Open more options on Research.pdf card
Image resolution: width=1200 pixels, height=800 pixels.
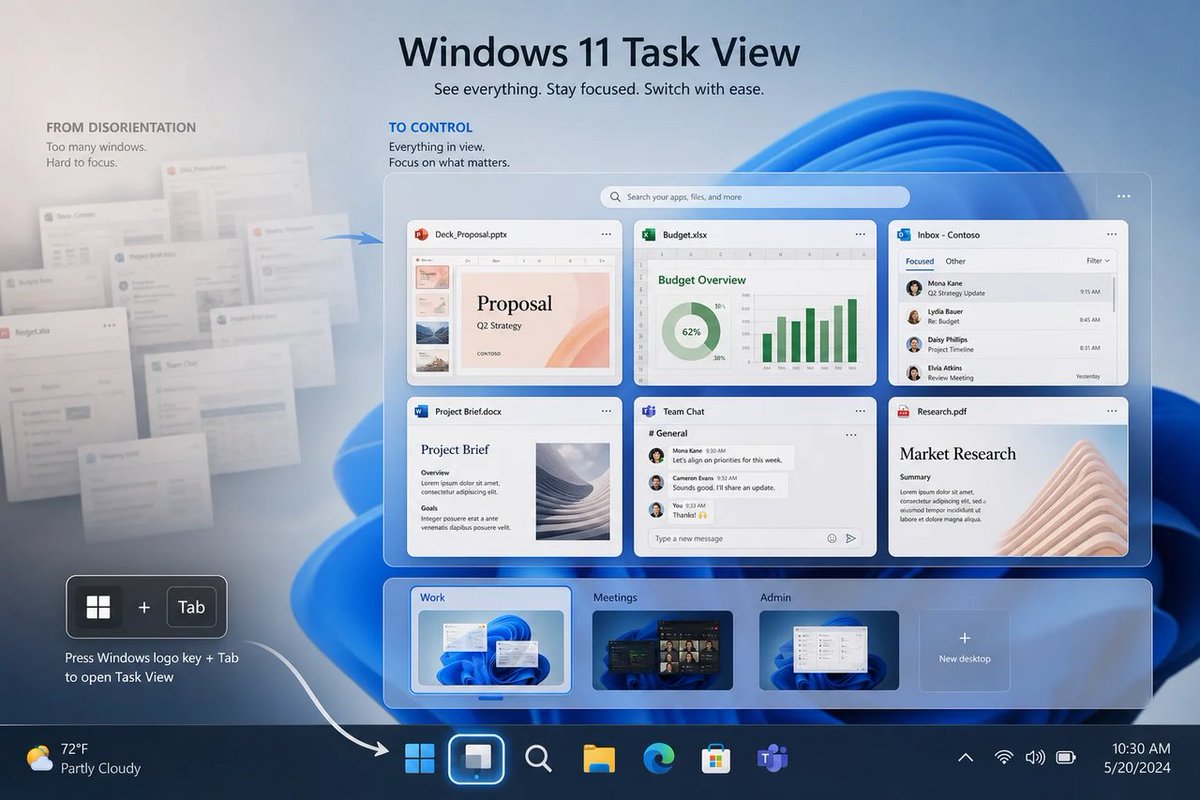pyautogui.click(x=1113, y=411)
